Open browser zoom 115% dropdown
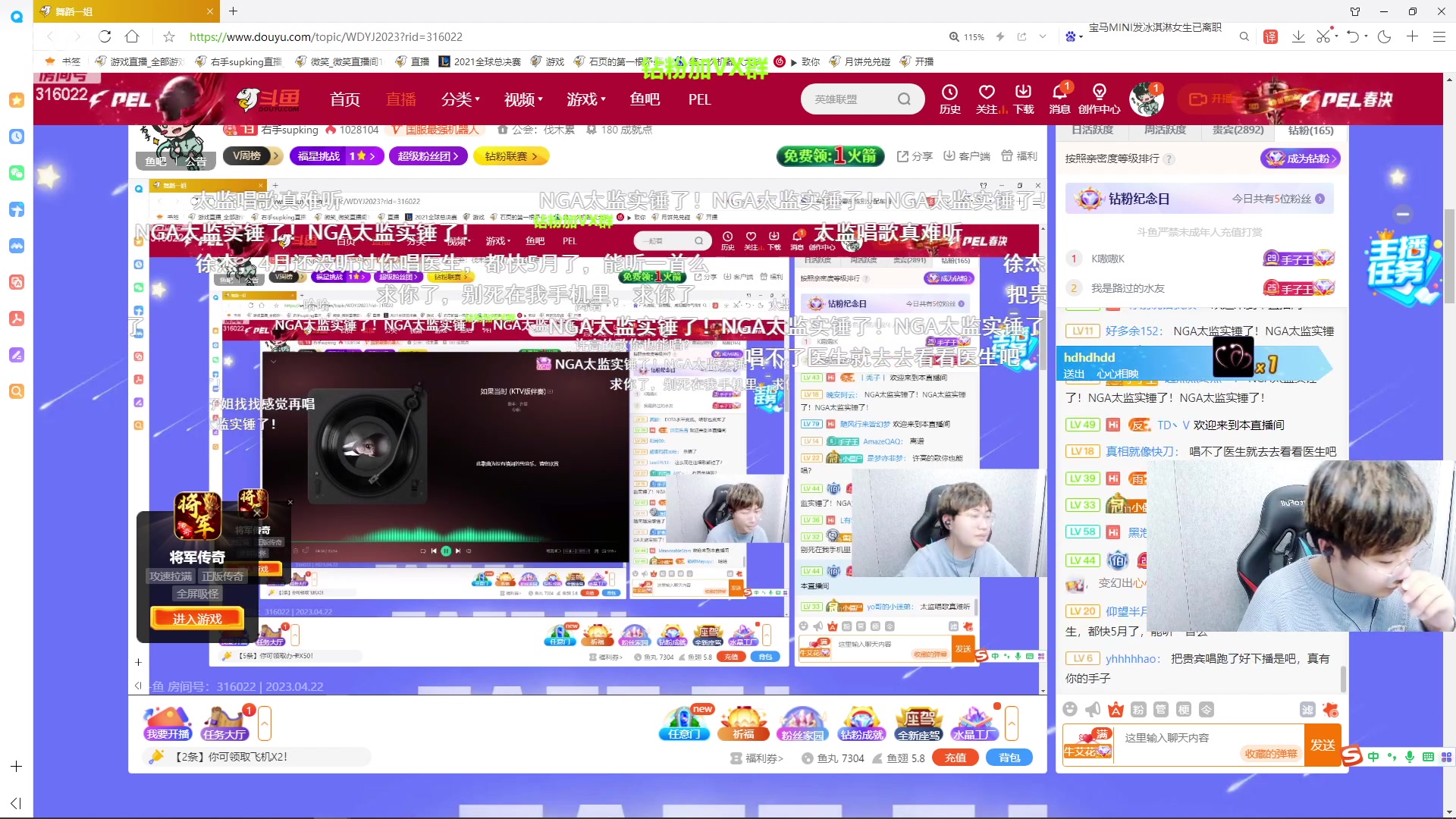1456x819 pixels. coord(967,36)
